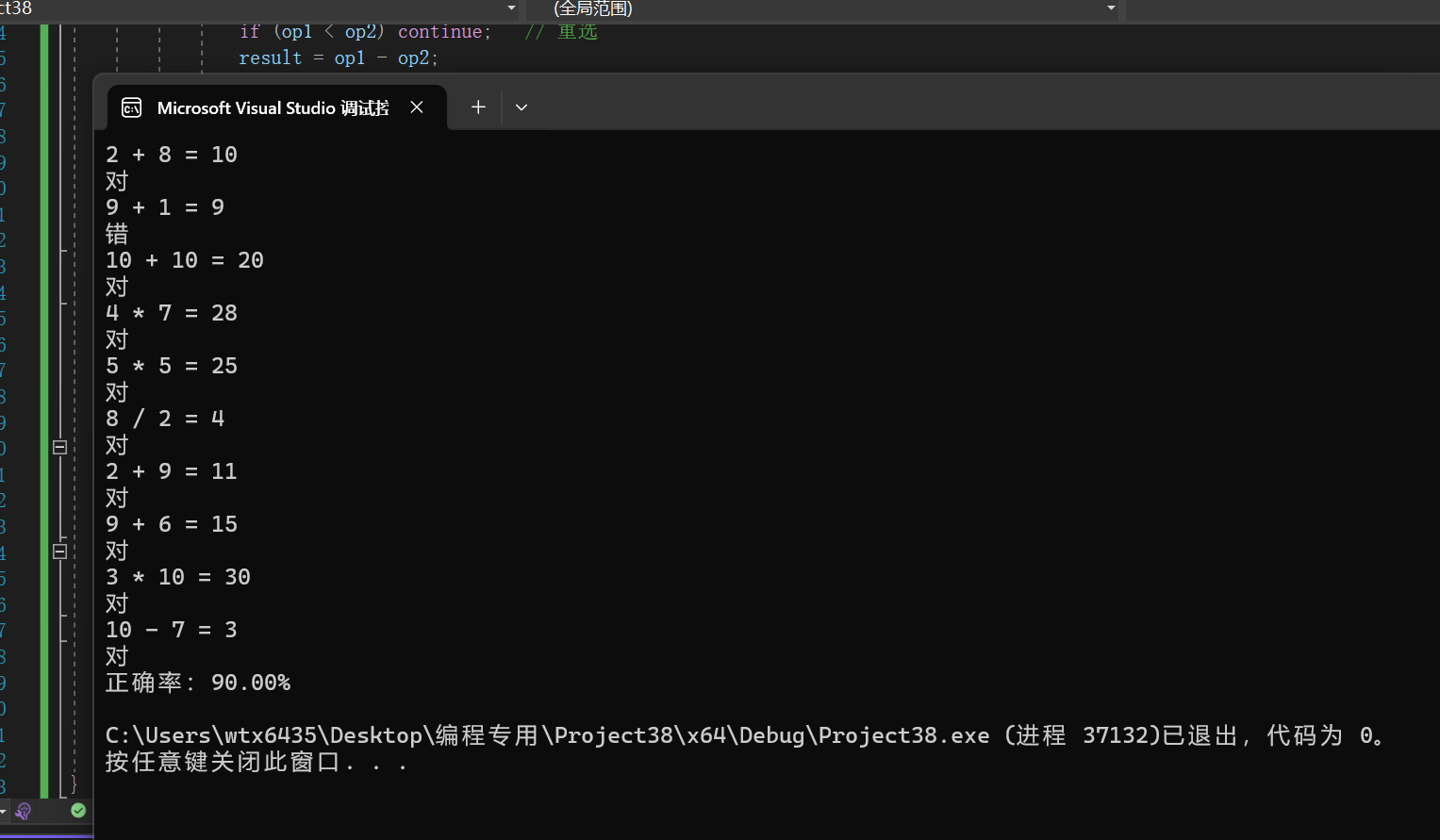Click the "4 * 7 = 28" output line
The image size is (1440, 840).
coord(172,313)
